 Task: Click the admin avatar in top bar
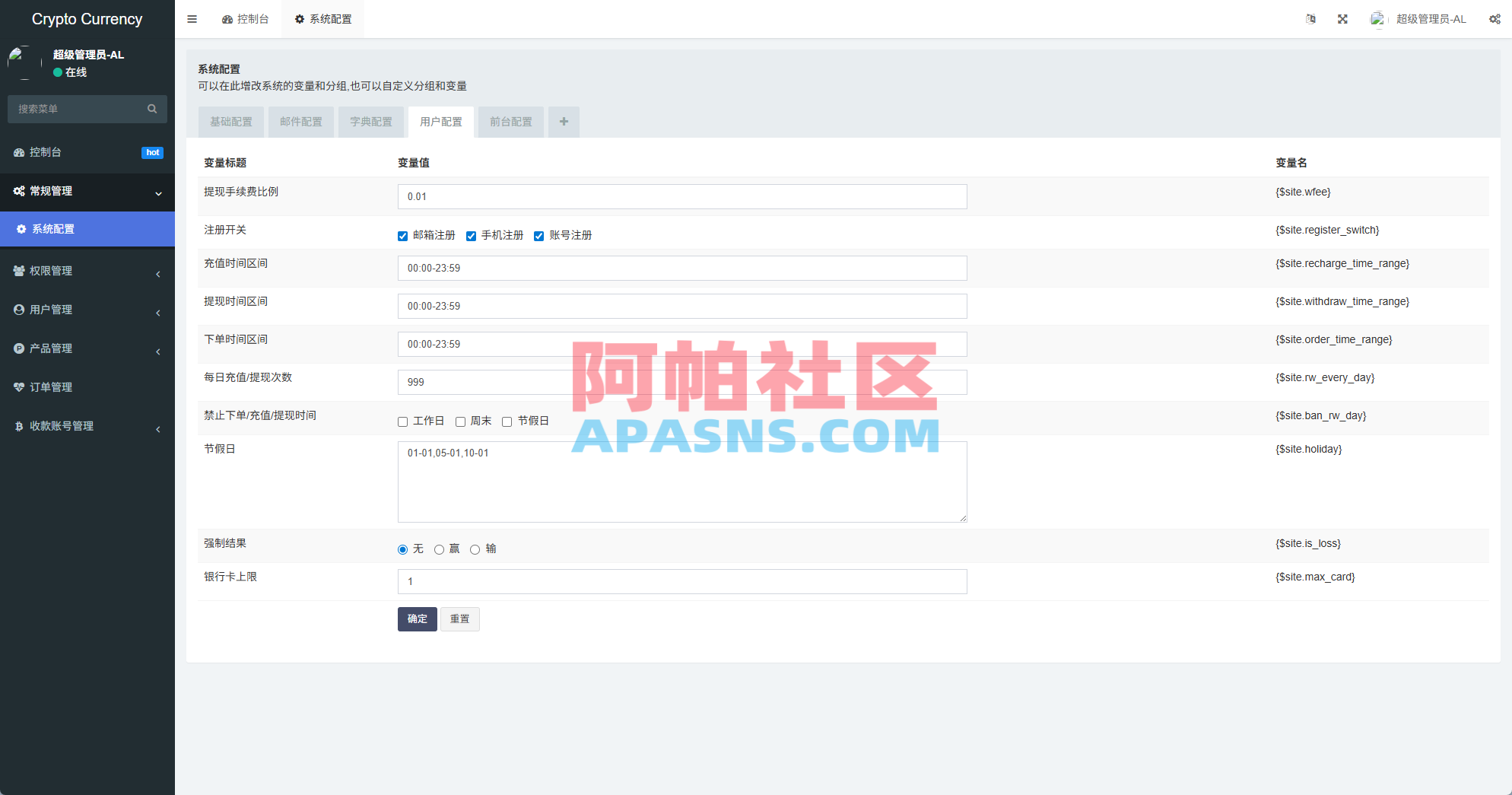pyautogui.click(x=1377, y=19)
